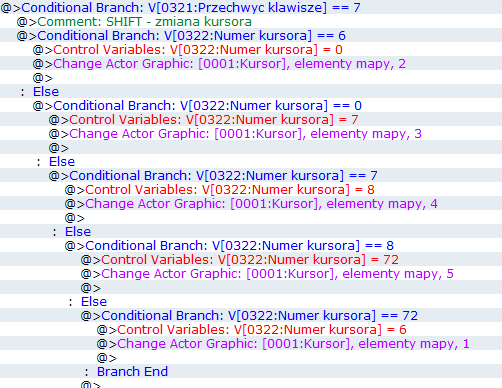Select Control Variables Numer kursora = 6

251,329
